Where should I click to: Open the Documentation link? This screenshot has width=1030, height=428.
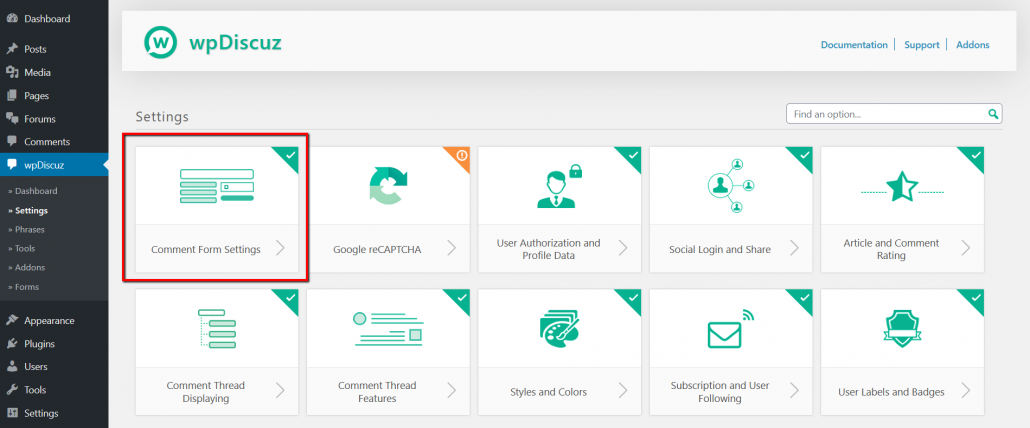coord(854,45)
